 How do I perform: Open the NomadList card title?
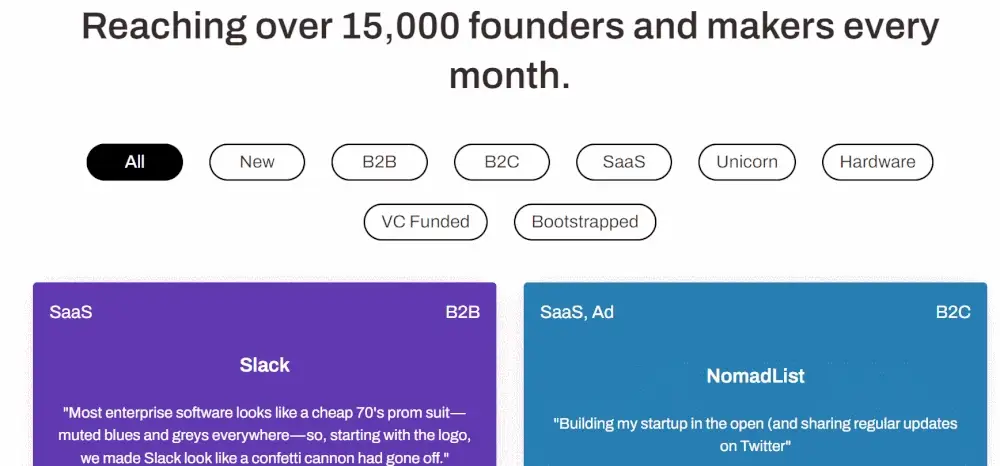tap(756, 376)
